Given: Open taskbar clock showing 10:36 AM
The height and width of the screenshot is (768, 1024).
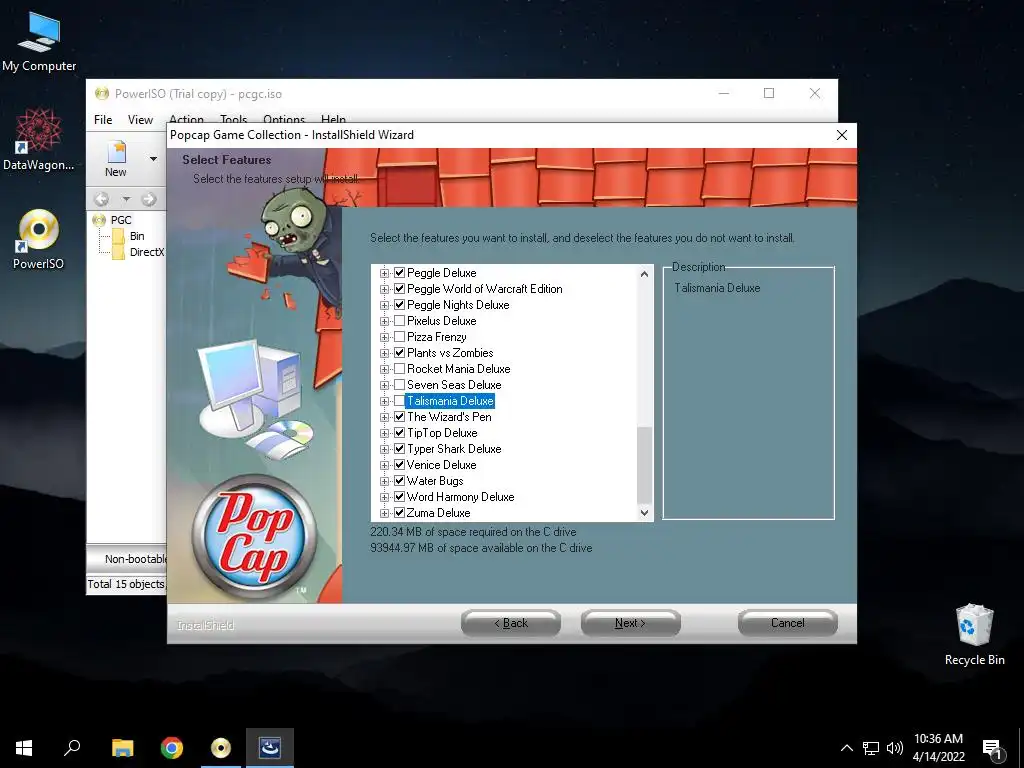Looking at the screenshot, I should coord(938,748).
